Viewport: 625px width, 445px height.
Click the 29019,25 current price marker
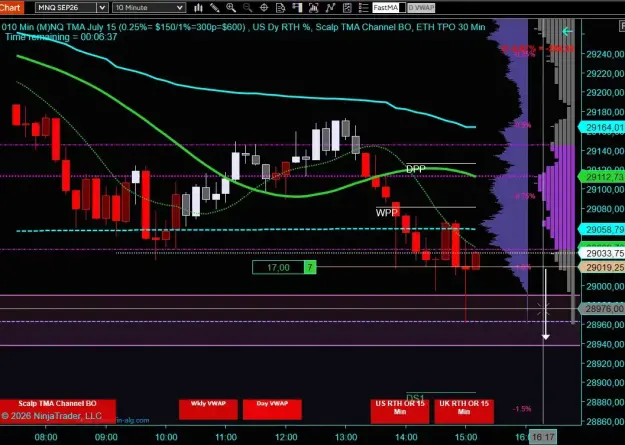coord(601,268)
